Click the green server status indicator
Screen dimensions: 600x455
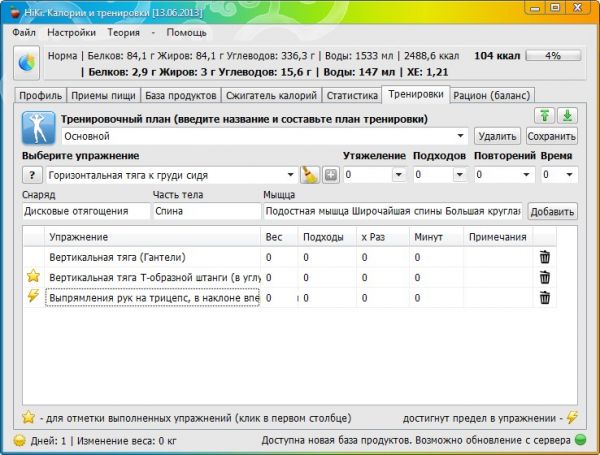[580, 440]
